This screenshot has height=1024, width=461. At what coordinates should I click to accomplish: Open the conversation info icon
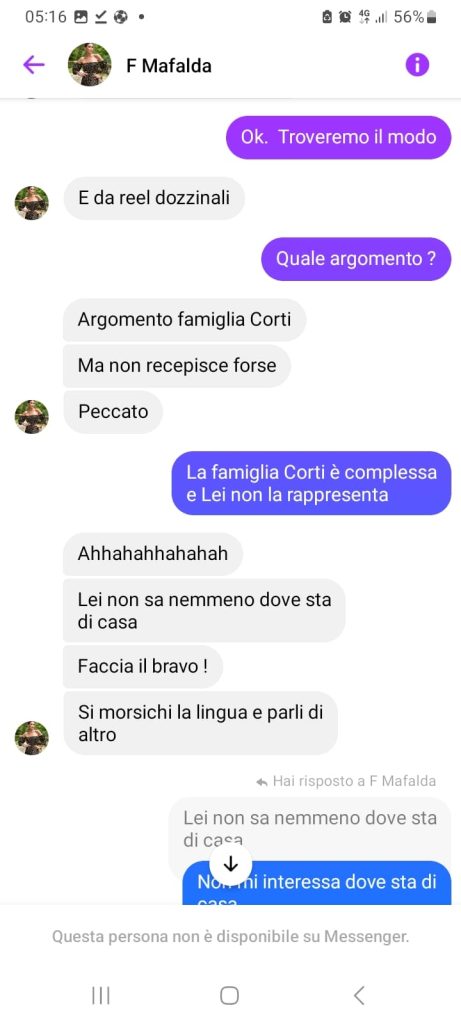click(417, 65)
